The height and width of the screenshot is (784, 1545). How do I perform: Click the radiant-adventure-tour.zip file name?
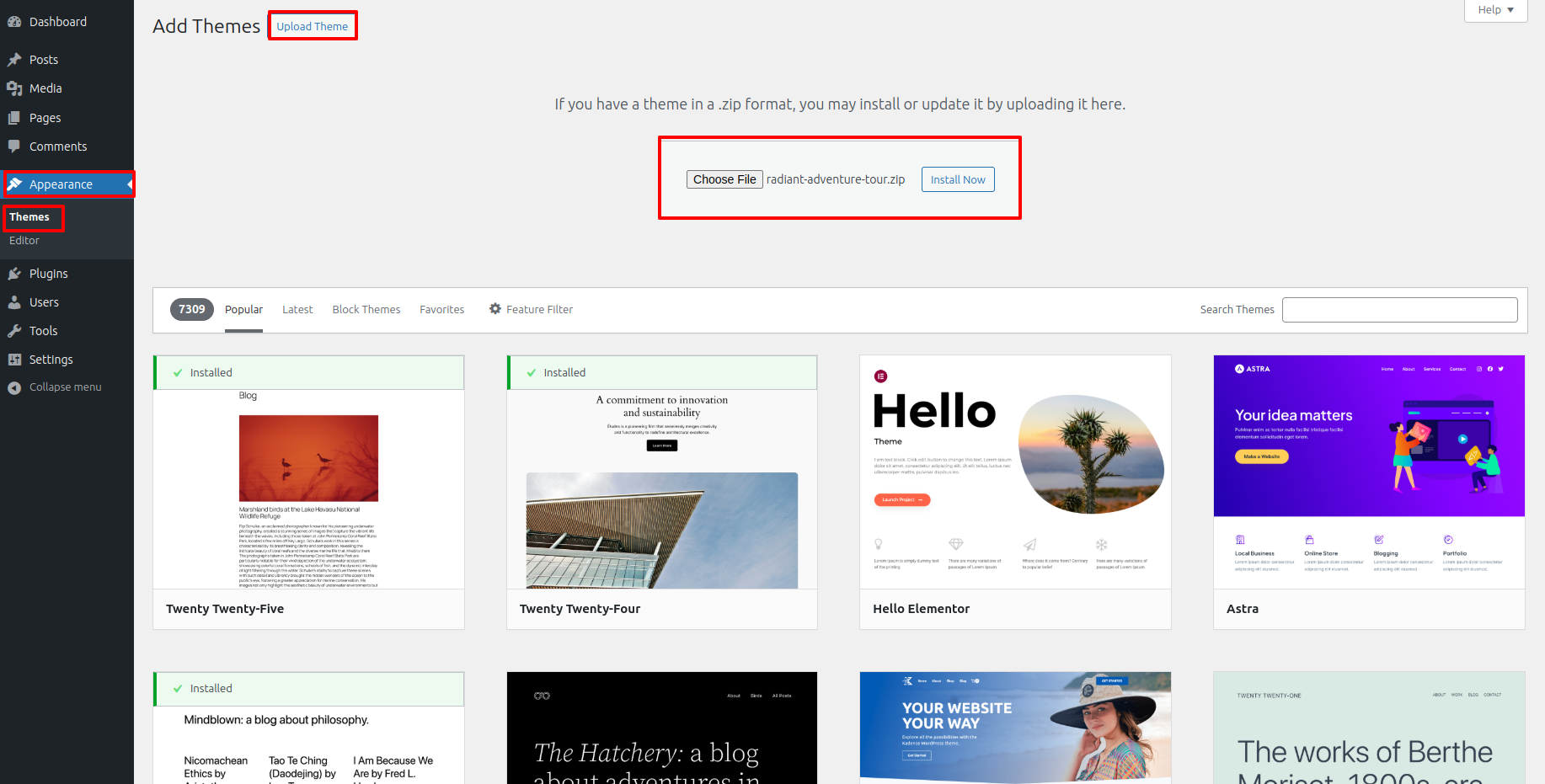coord(836,179)
